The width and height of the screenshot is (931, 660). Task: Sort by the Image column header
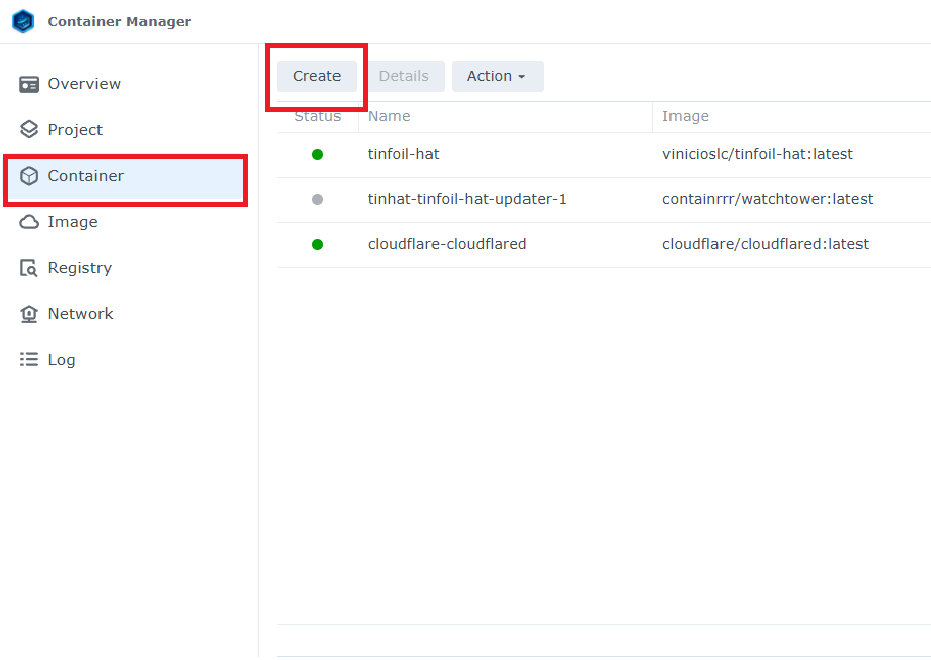point(685,116)
